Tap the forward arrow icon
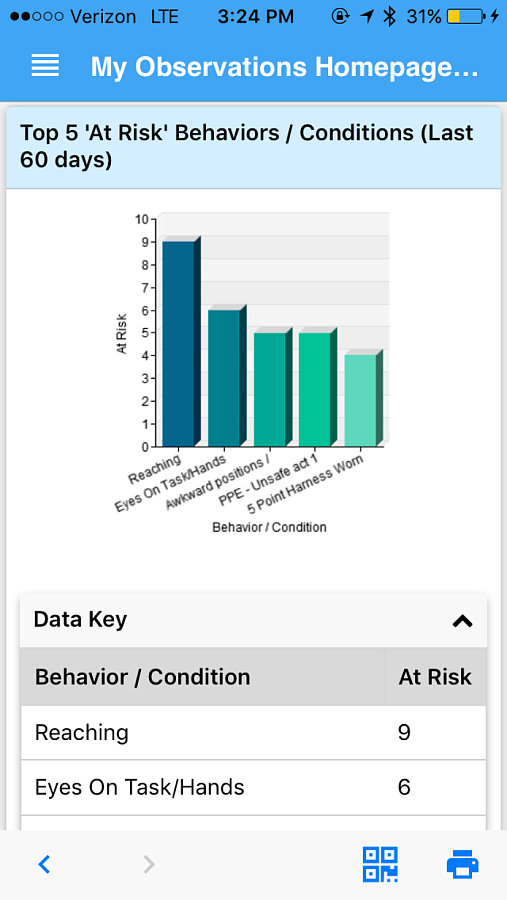Viewport: 507px width, 900px height. [149, 864]
